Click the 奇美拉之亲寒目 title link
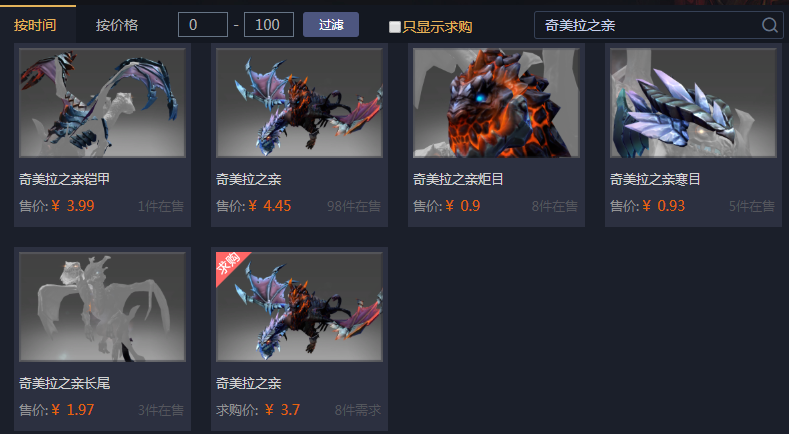 point(655,179)
